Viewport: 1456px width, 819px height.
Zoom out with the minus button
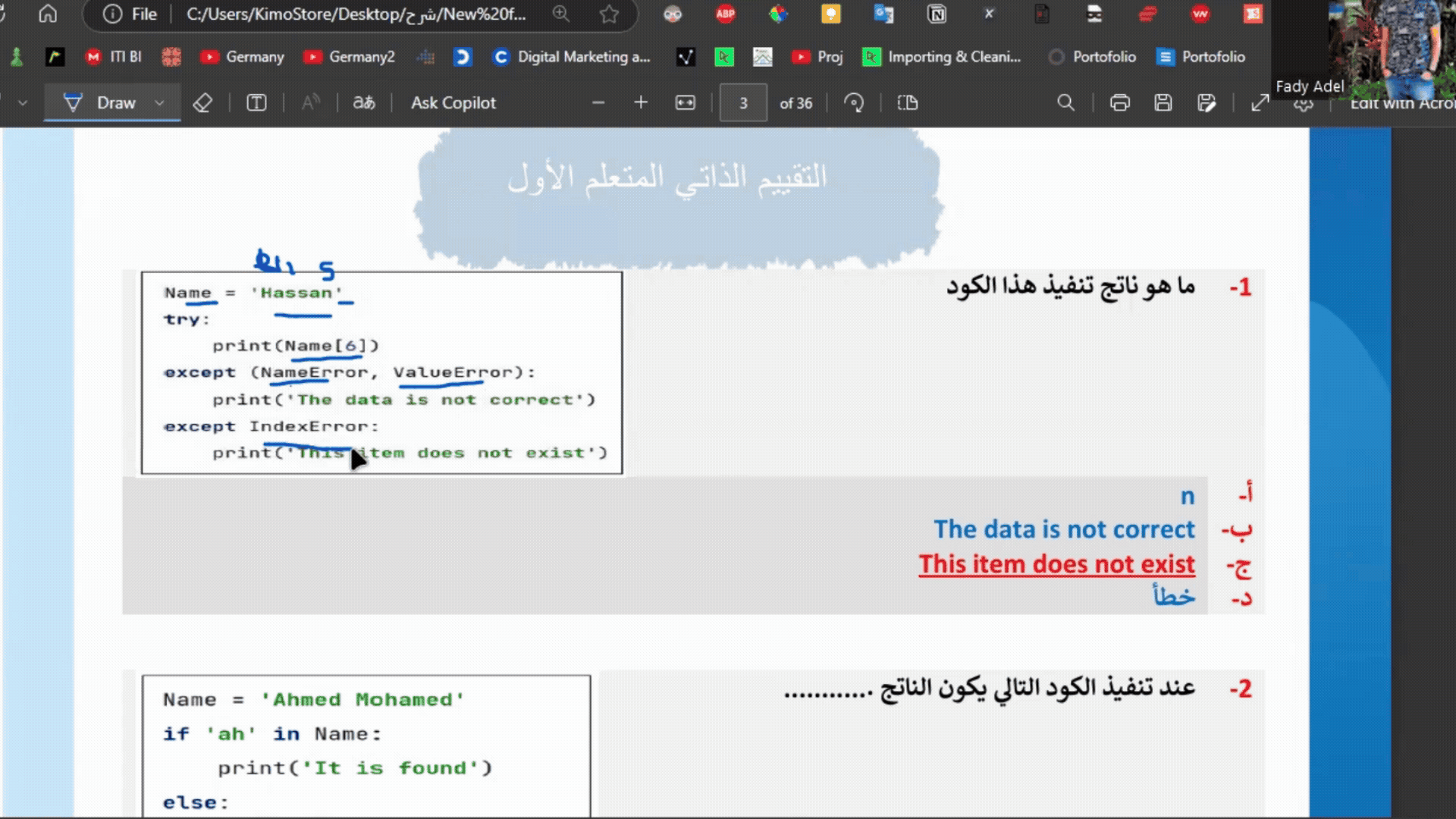pyautogui.click(x=598, y=103)
